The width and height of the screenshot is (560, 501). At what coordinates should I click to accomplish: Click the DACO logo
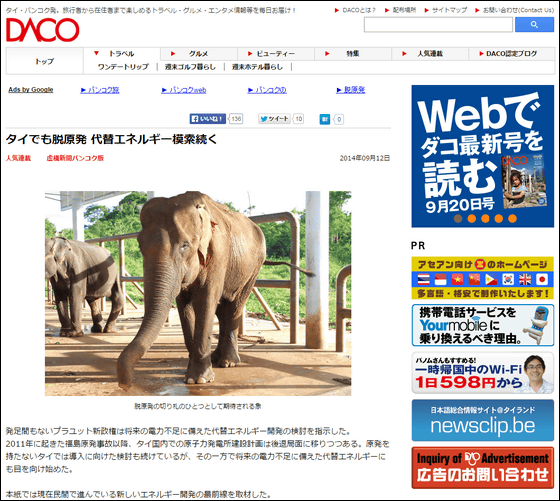click(42, 30)
